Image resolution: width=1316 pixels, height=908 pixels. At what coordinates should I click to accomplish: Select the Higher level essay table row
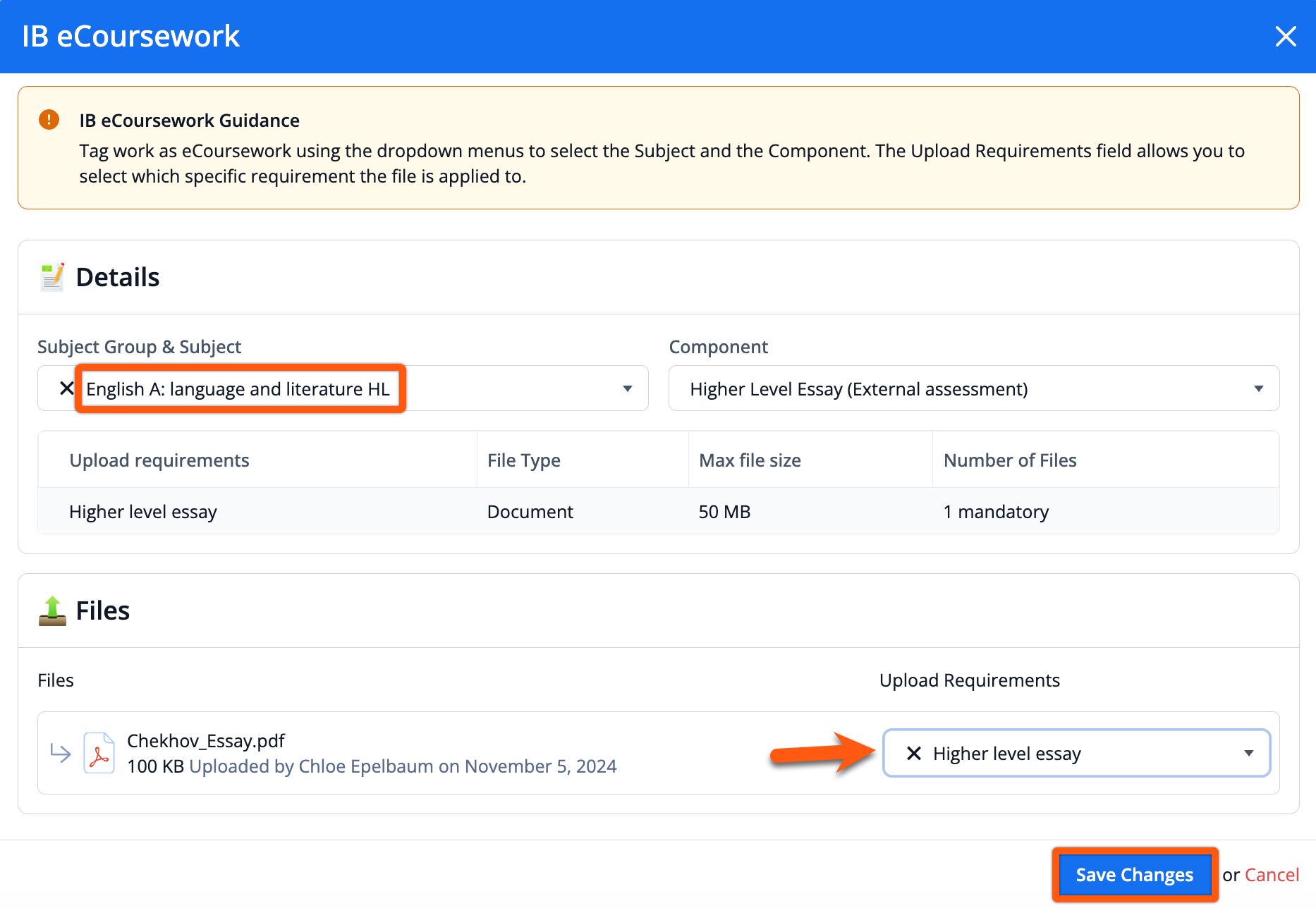click(657, 512)
